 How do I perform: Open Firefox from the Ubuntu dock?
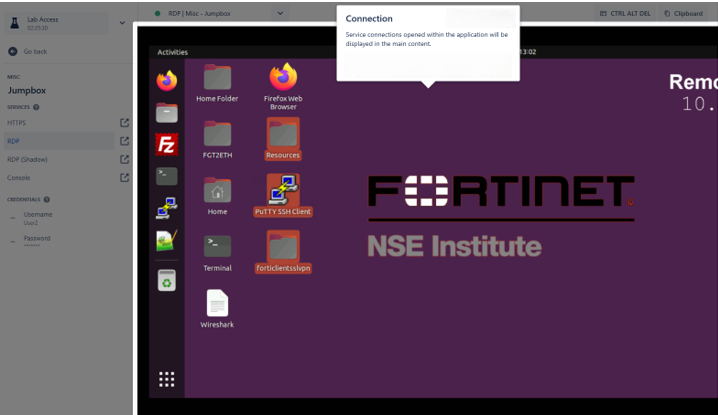pyautogui.click(x=167, y=81)
